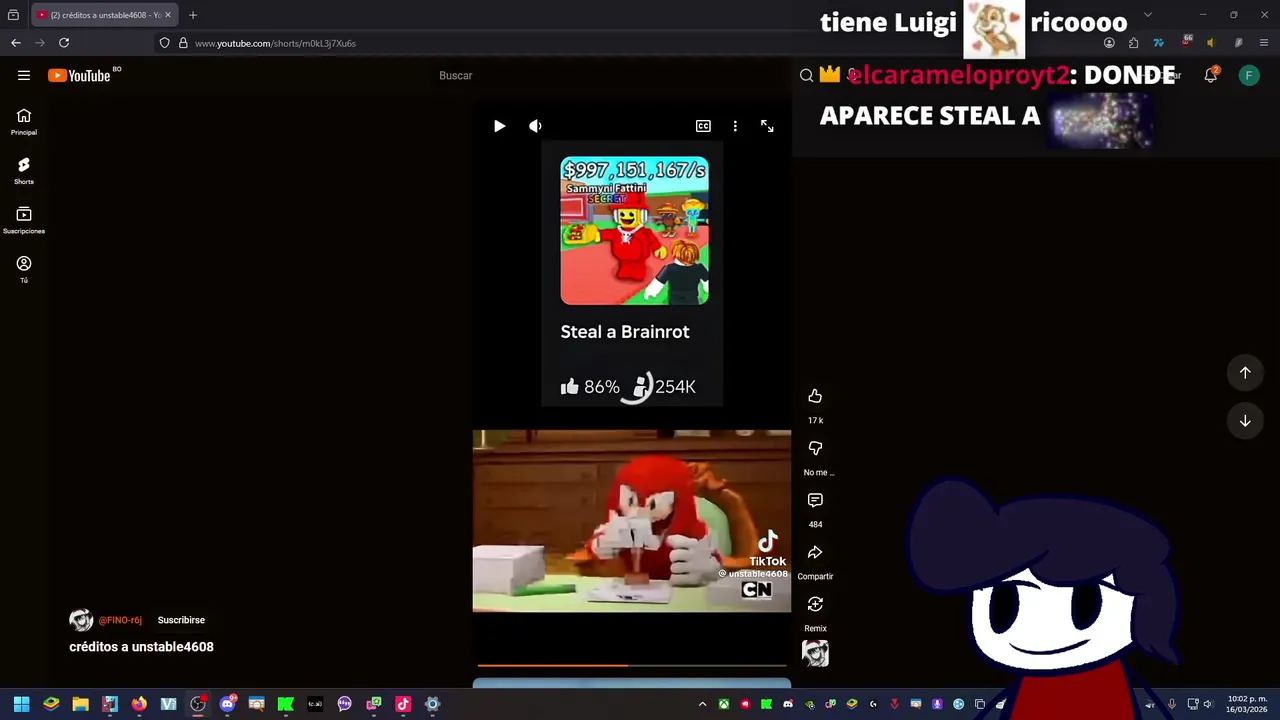Open the Windows Start menu
Screen dimensions: 1280x720
(22, 704)
